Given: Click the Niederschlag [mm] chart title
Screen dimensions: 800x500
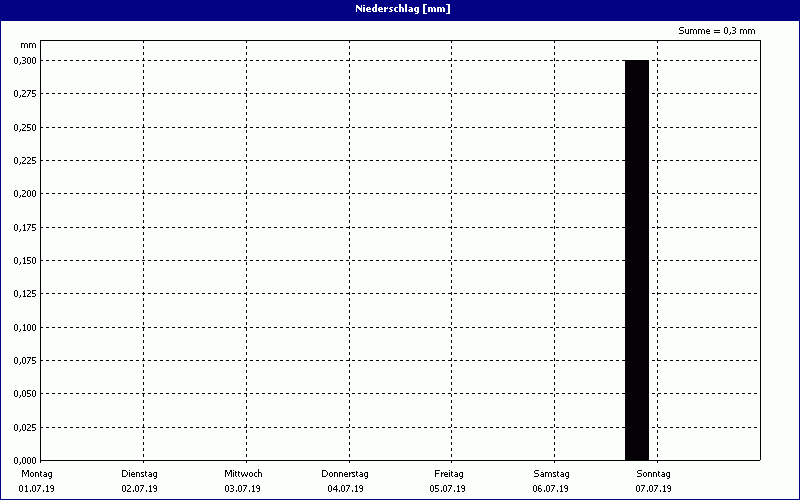Looking at the screenshot, I should click(399, 9).
